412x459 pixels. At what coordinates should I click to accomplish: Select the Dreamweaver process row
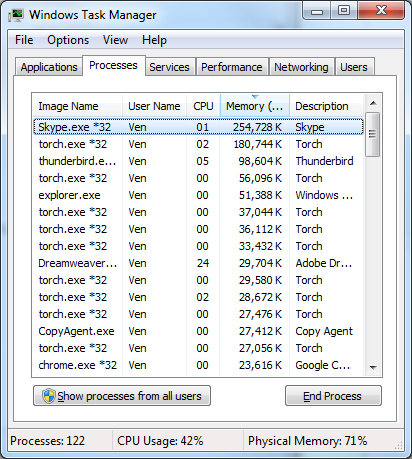198,263
